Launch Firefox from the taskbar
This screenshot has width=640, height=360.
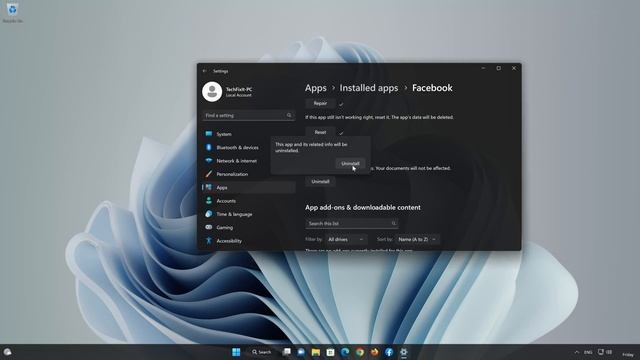coord(374,352)
